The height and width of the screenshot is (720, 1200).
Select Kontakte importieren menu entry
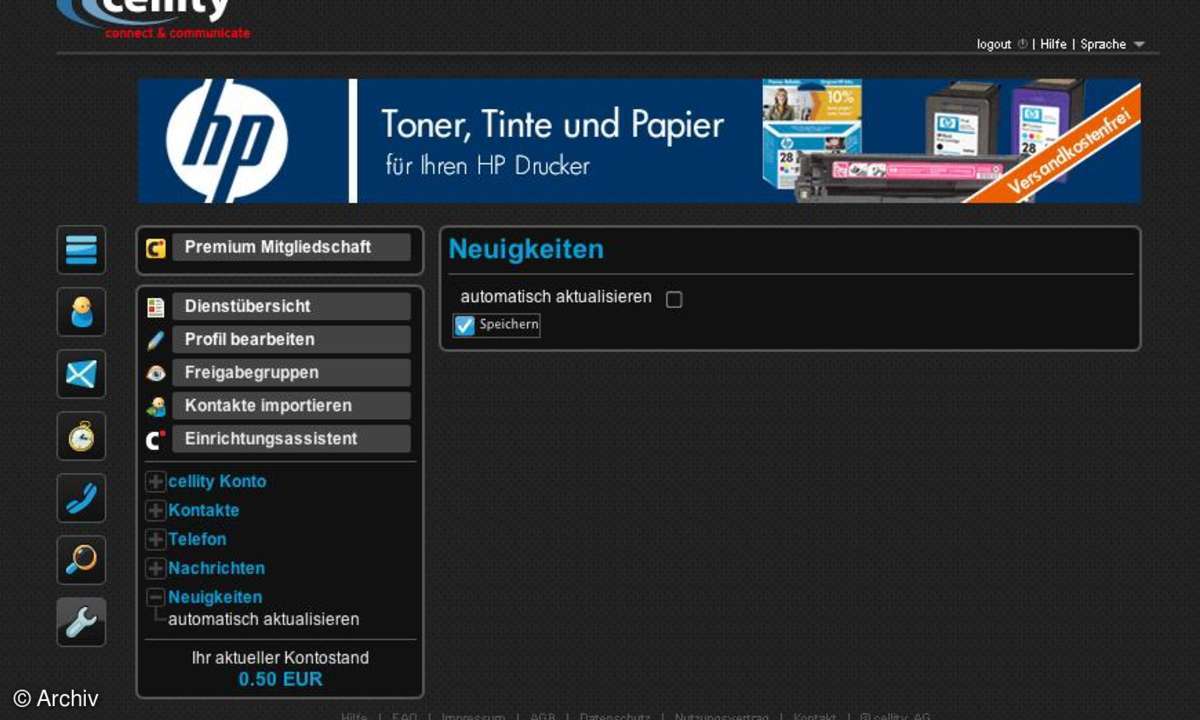pos(291,405)
